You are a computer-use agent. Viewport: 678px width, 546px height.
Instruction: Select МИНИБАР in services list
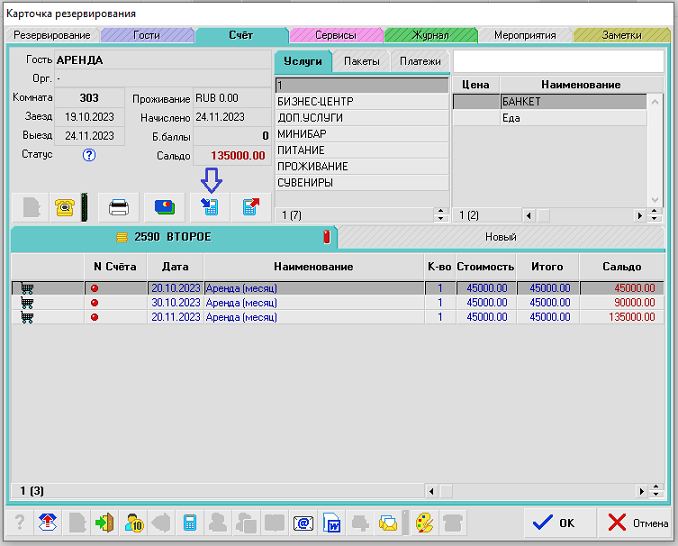coord(300,134)
